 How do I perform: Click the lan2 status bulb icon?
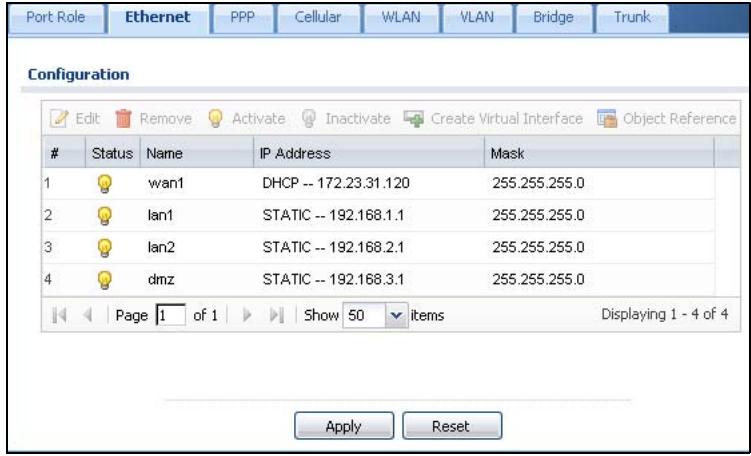tap(105, 248)
